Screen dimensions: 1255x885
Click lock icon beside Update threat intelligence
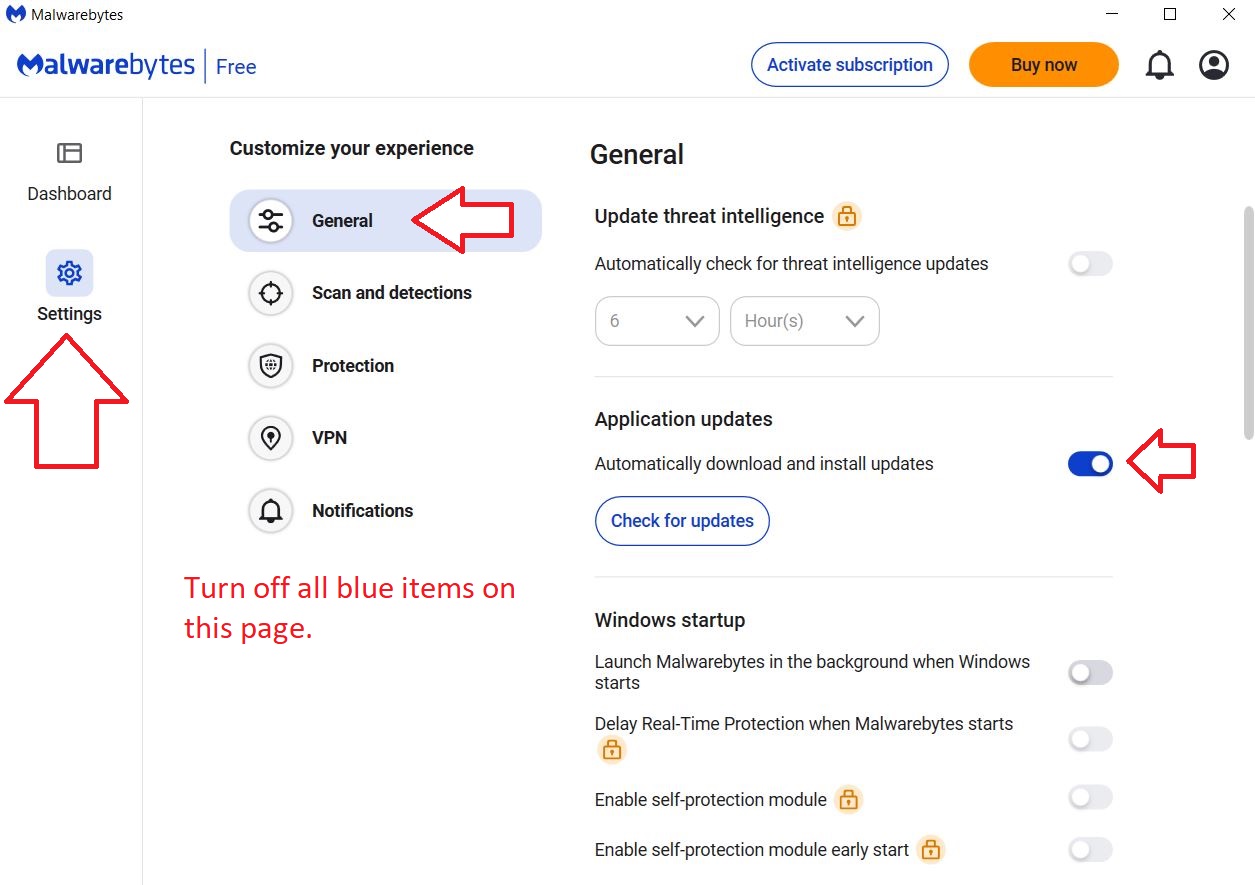[847, 216]
